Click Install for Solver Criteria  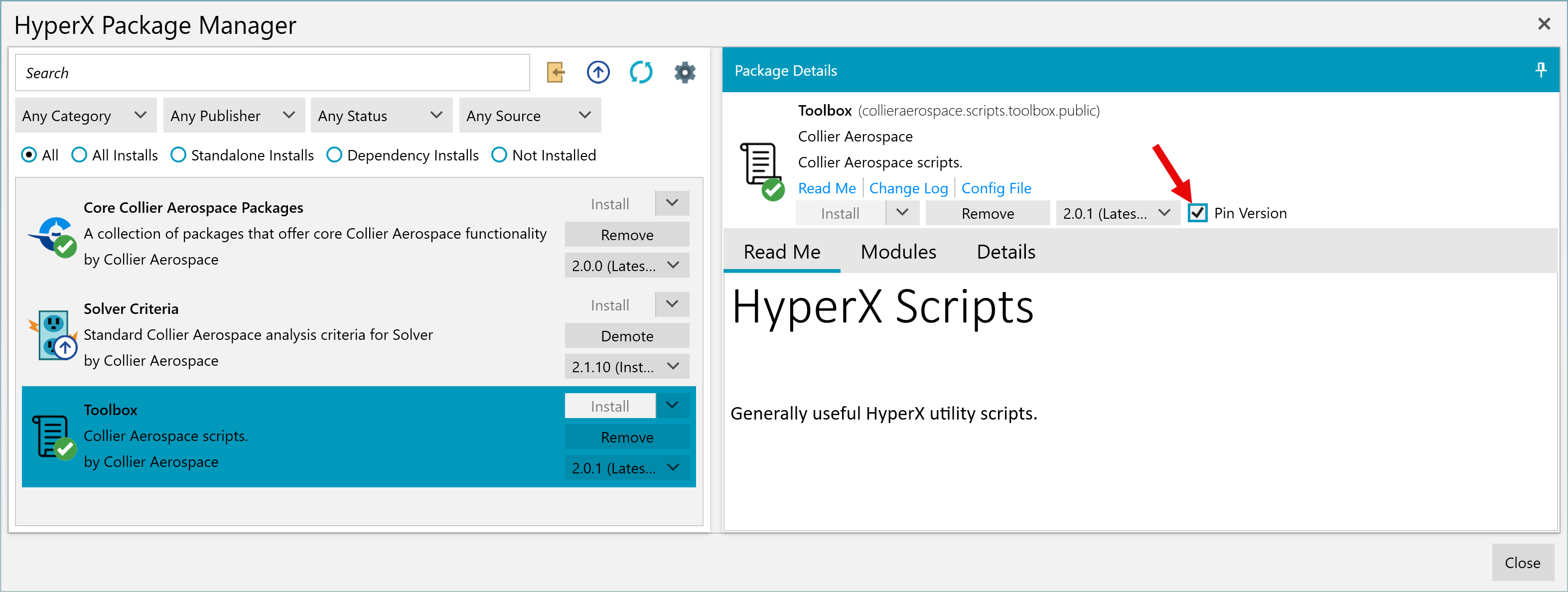pos(610,304)
